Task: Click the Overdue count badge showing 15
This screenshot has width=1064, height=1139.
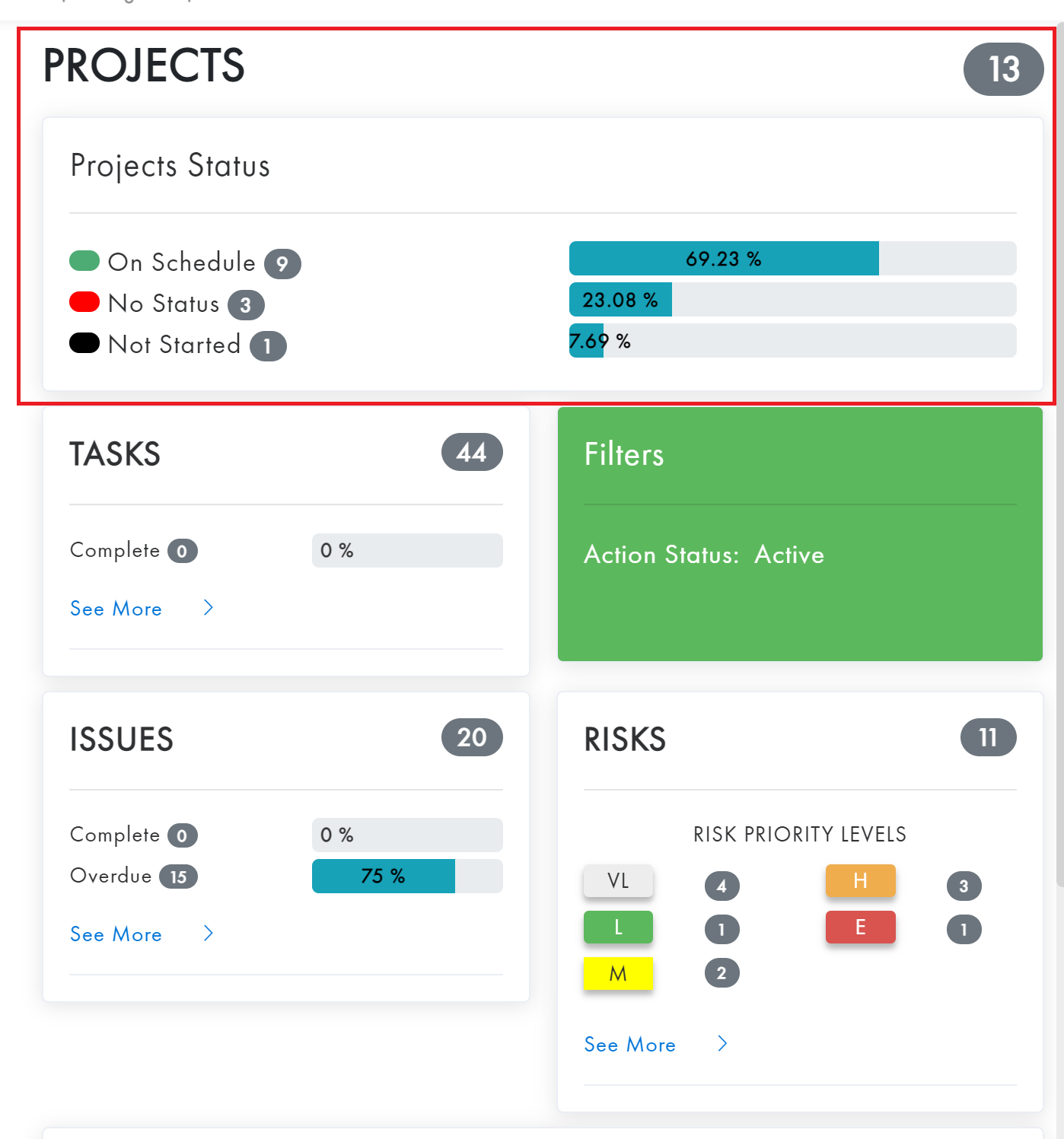Action: coord(180,877)
